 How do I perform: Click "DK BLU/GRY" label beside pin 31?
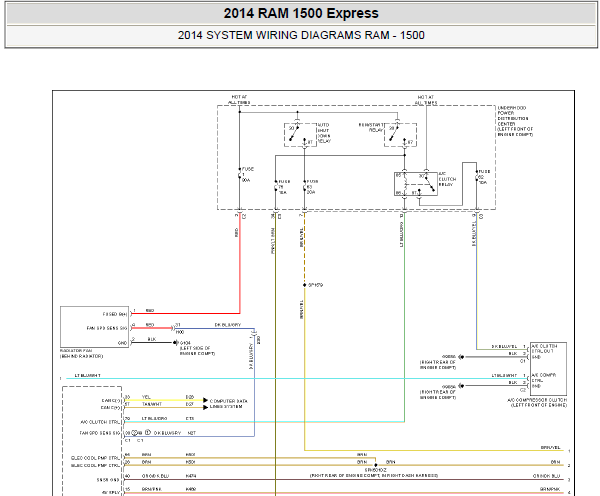tap(228, 325)
